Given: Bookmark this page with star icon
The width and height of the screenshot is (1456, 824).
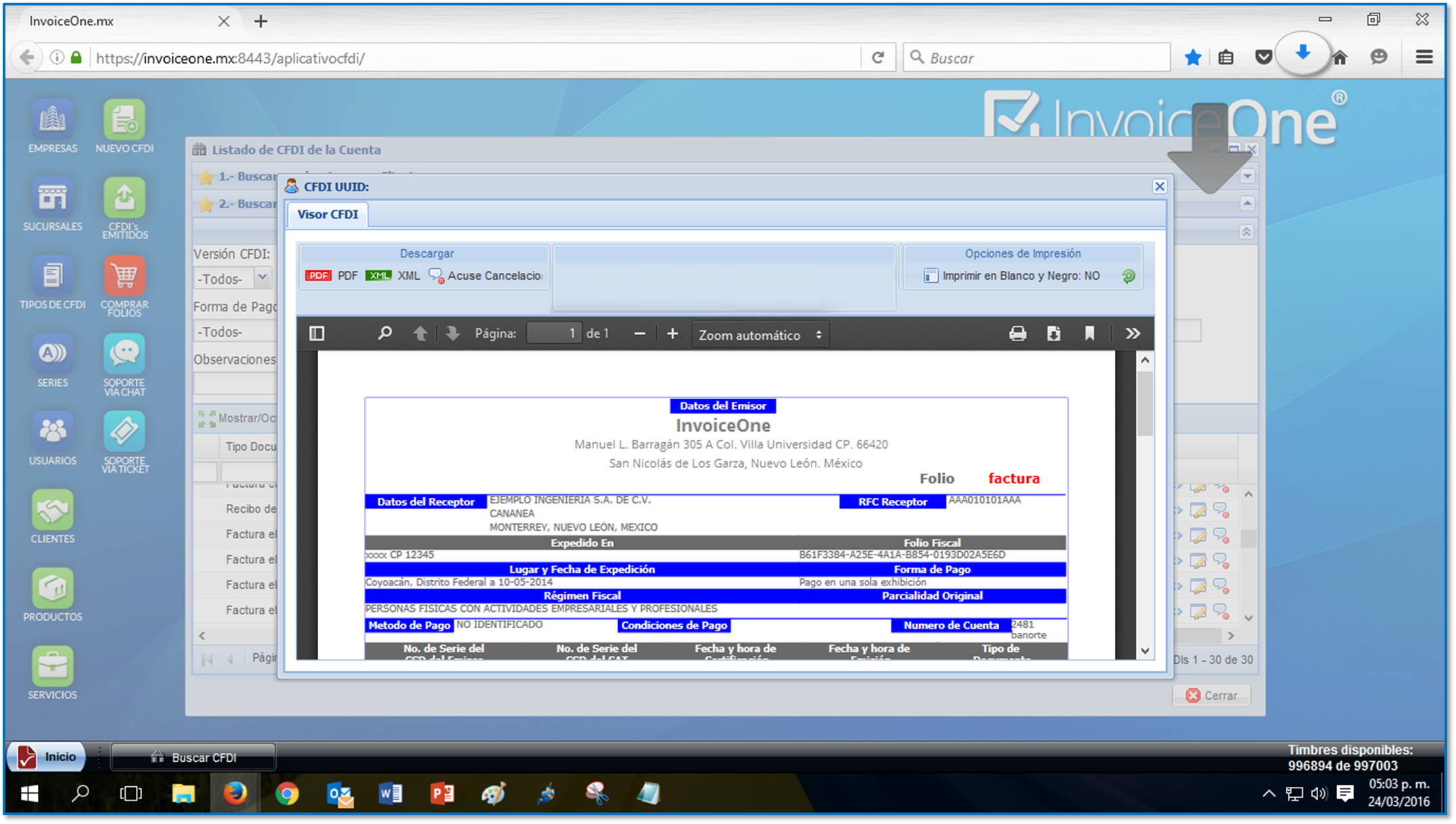Looking at the screenshot, I should click(x=1193, y=58).
